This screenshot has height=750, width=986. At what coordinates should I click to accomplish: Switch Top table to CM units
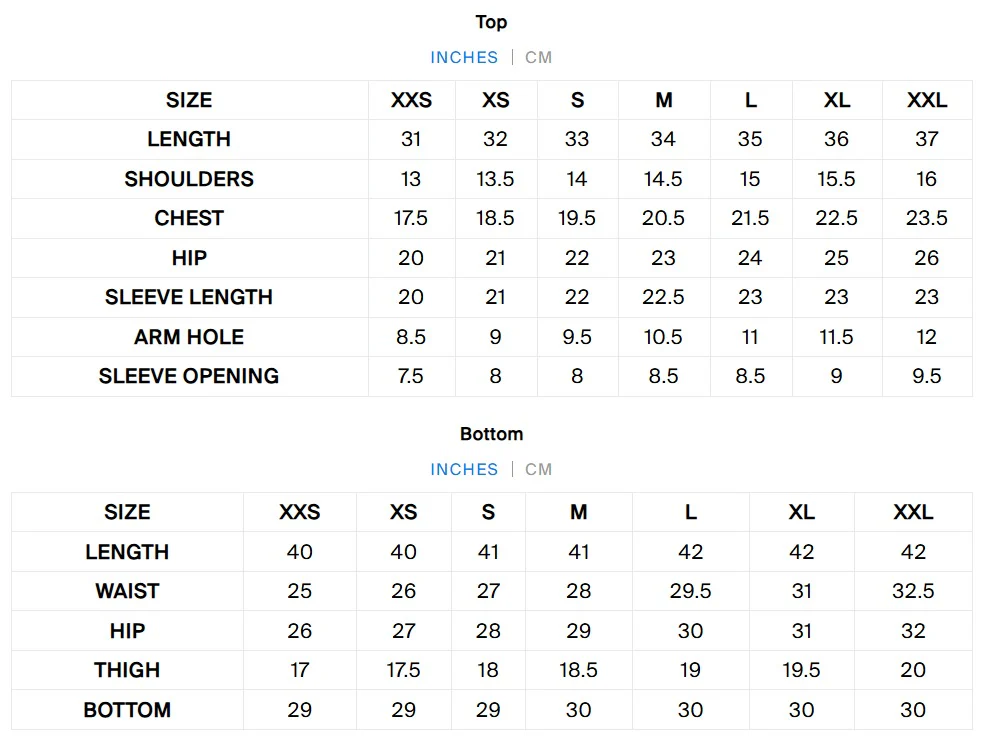point(538,57)
